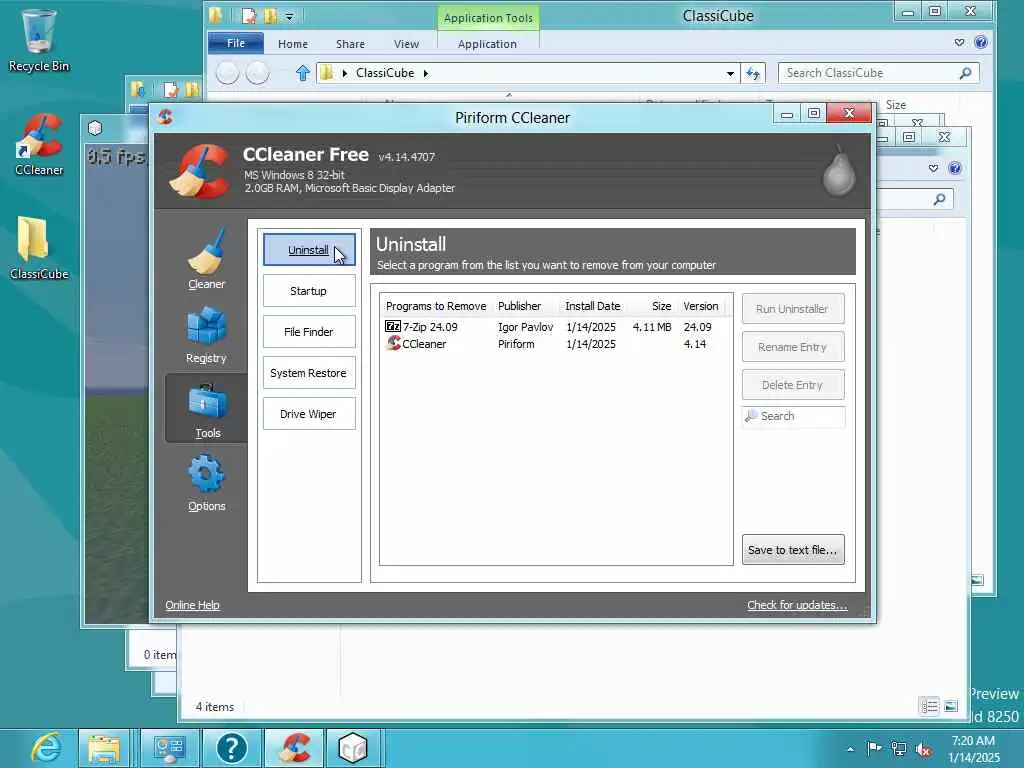Focus the Search ClassiCube field

pos(878,73)
